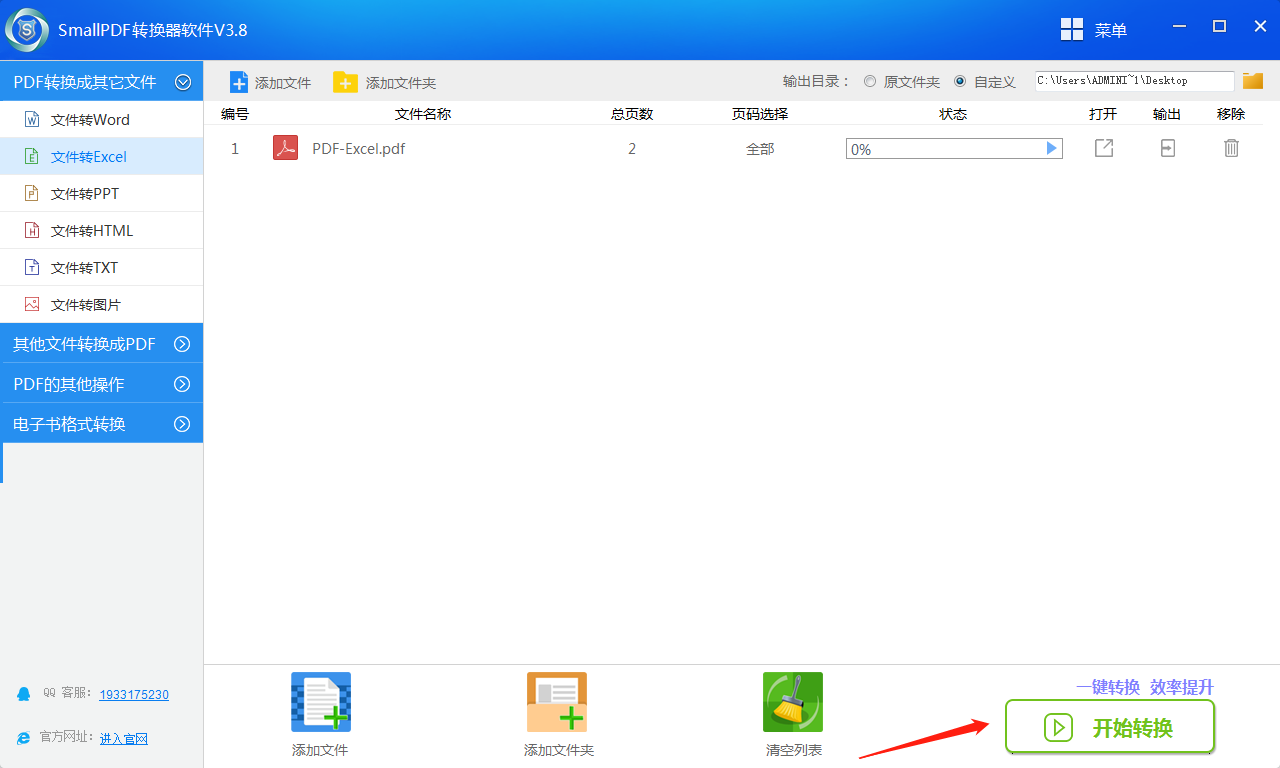Click the browser icon beside 官方网址

[24, 738]
